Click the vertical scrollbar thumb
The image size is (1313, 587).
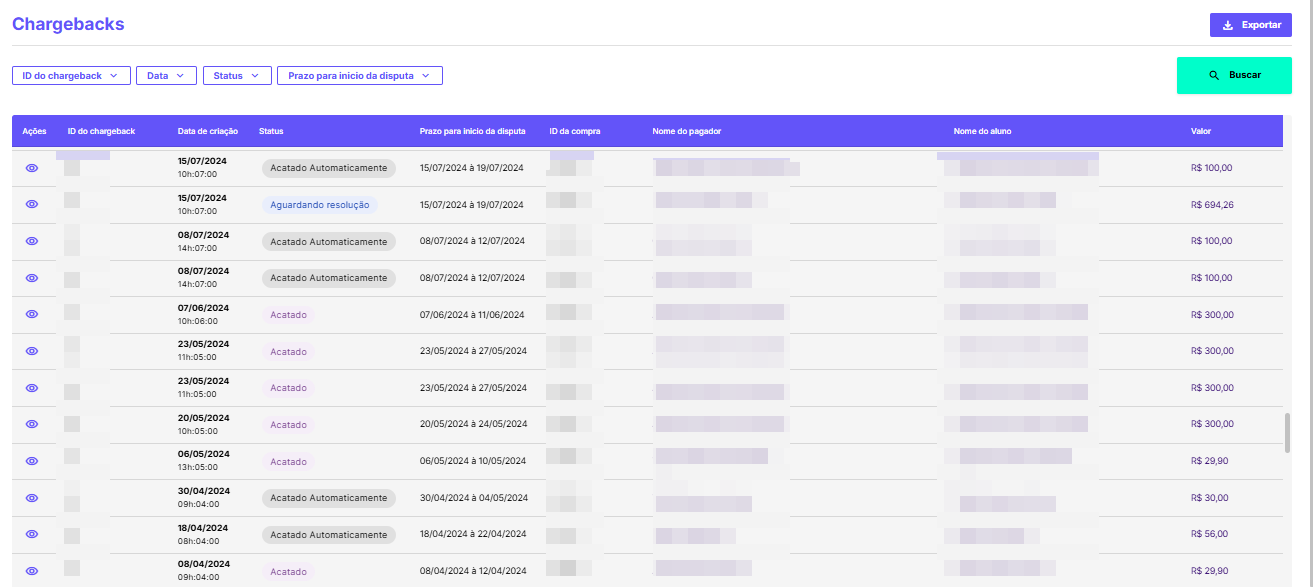point(1287,432)
